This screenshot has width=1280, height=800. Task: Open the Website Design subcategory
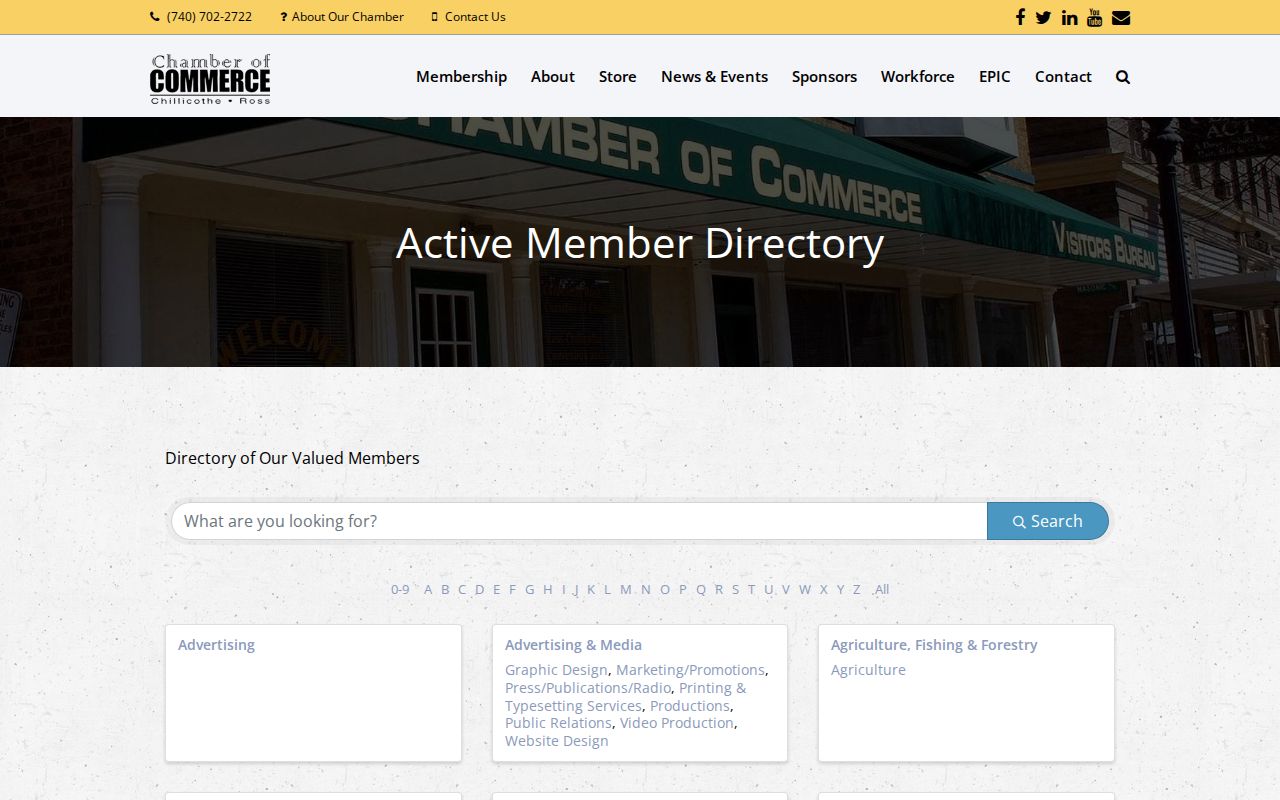(x=556, y=741)
